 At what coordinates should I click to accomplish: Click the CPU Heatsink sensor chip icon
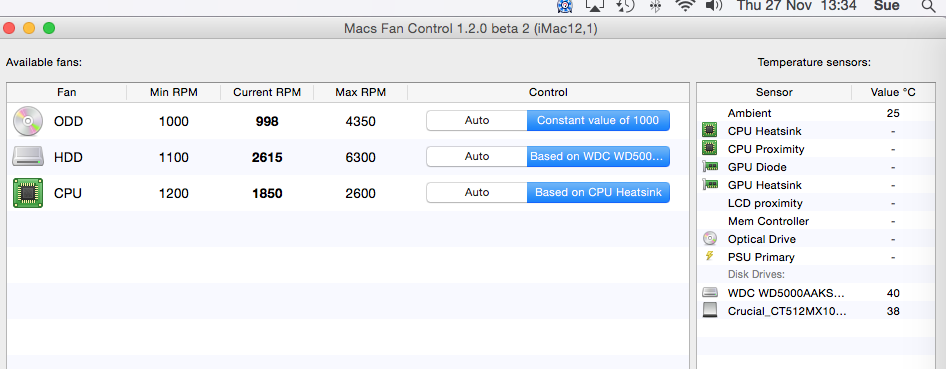pyautogui.click(x=710, y=131)
